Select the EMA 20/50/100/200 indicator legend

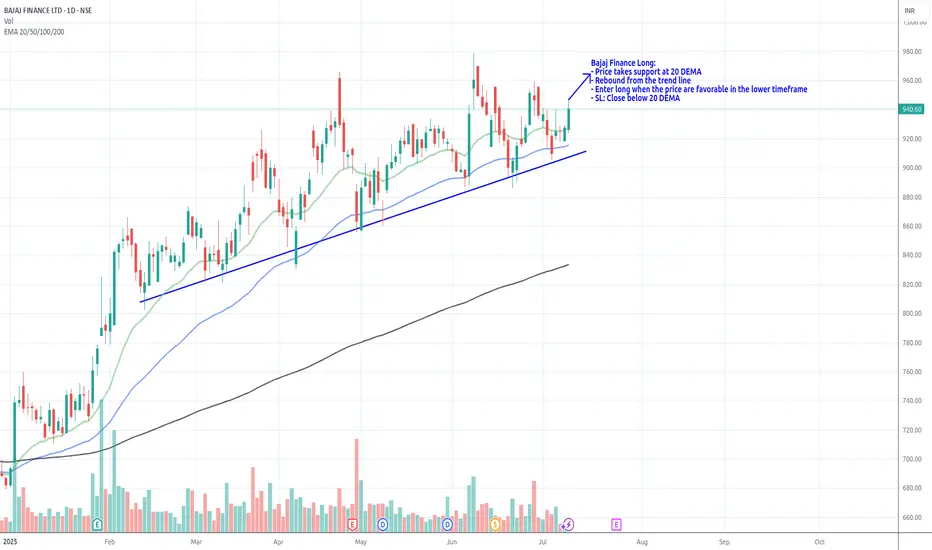pyautogui.click(x=34, y=32)
